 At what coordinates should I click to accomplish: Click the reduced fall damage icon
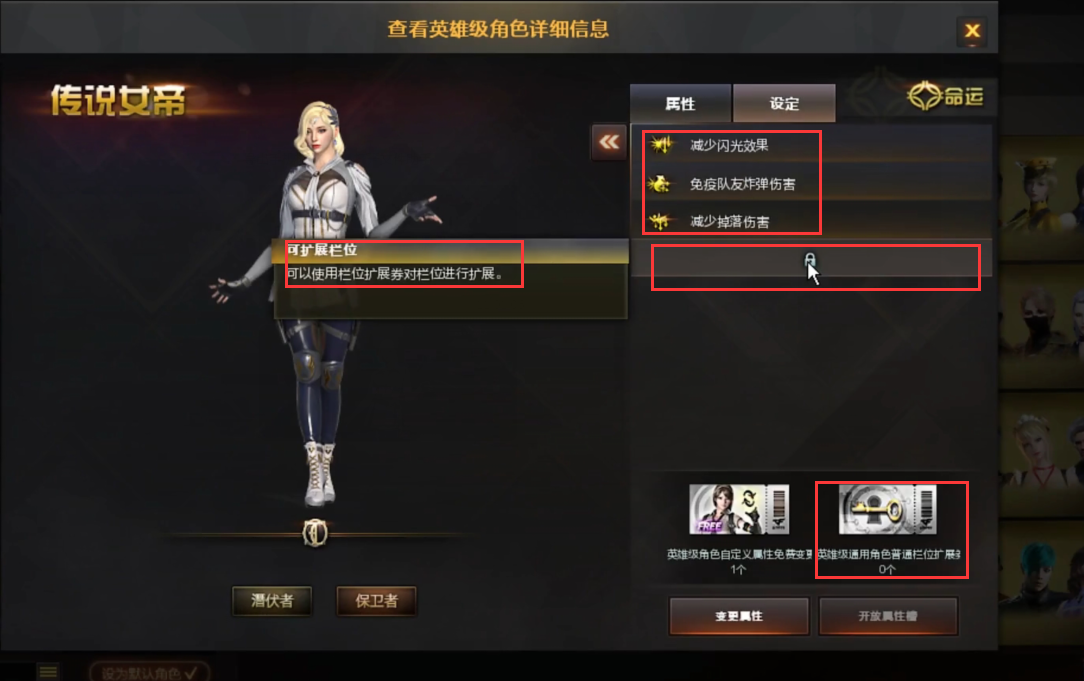point(660,221)
